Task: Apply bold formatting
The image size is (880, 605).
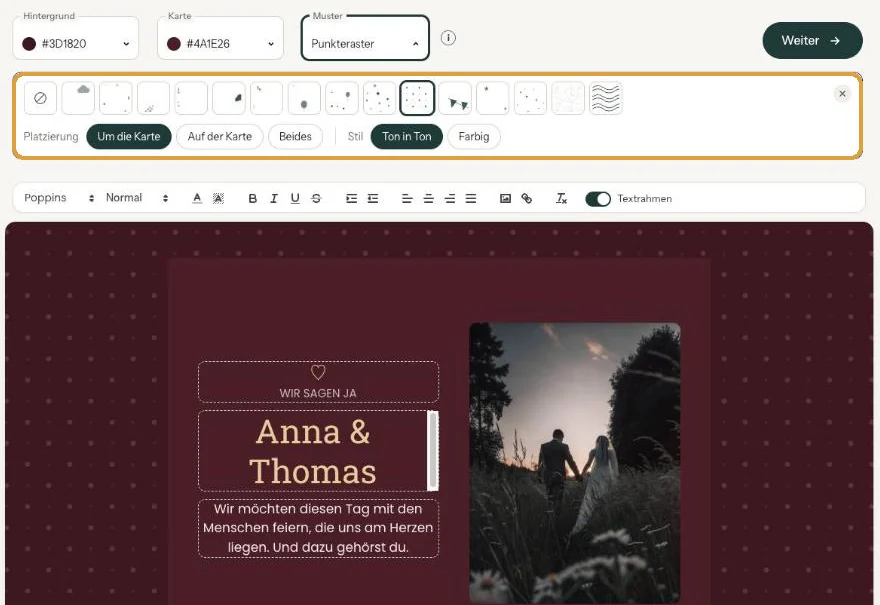Action: click(x=253, y=198)
